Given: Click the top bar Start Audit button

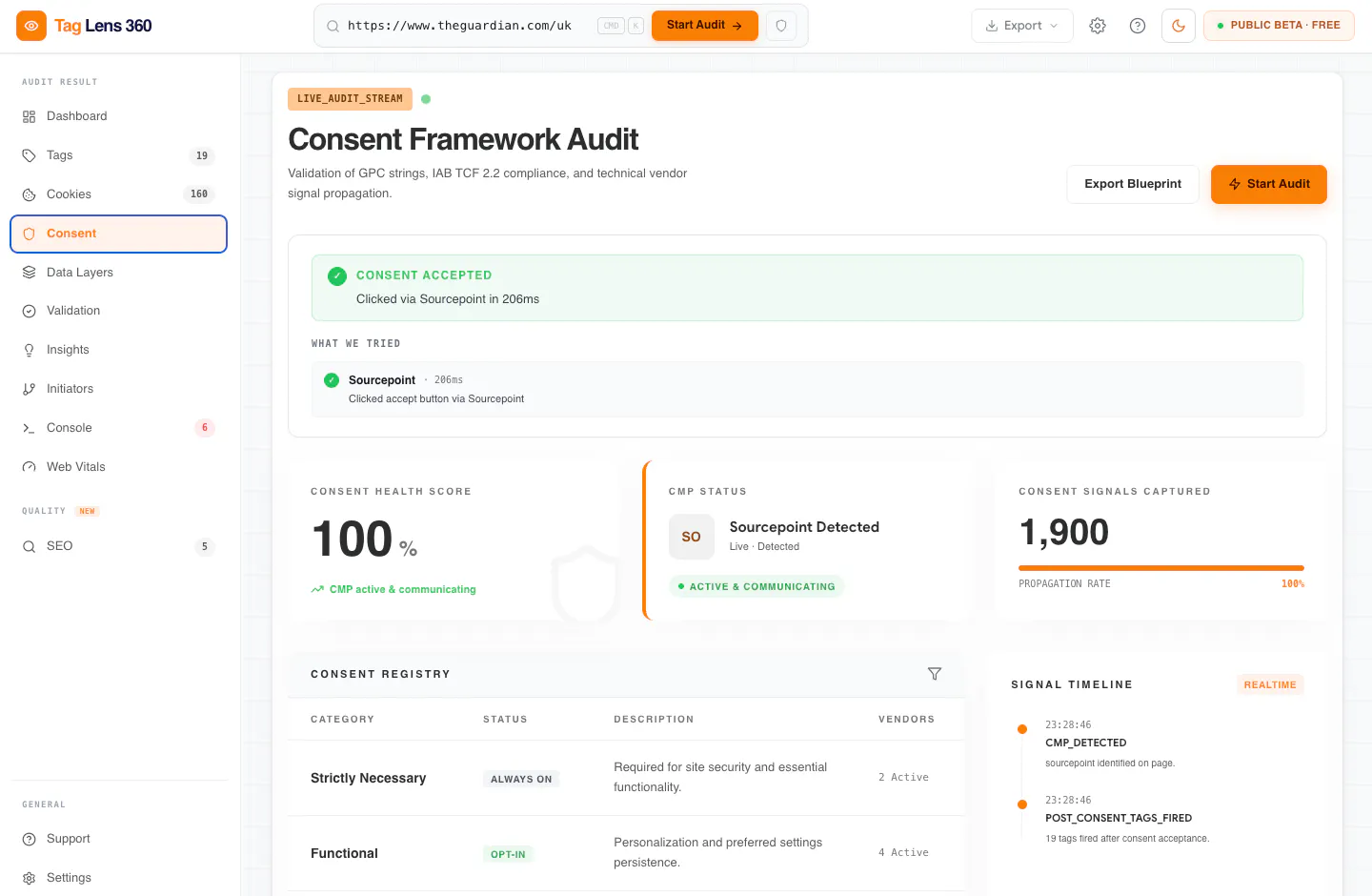Looking at the screenshot, I should (x=705, y=26).
